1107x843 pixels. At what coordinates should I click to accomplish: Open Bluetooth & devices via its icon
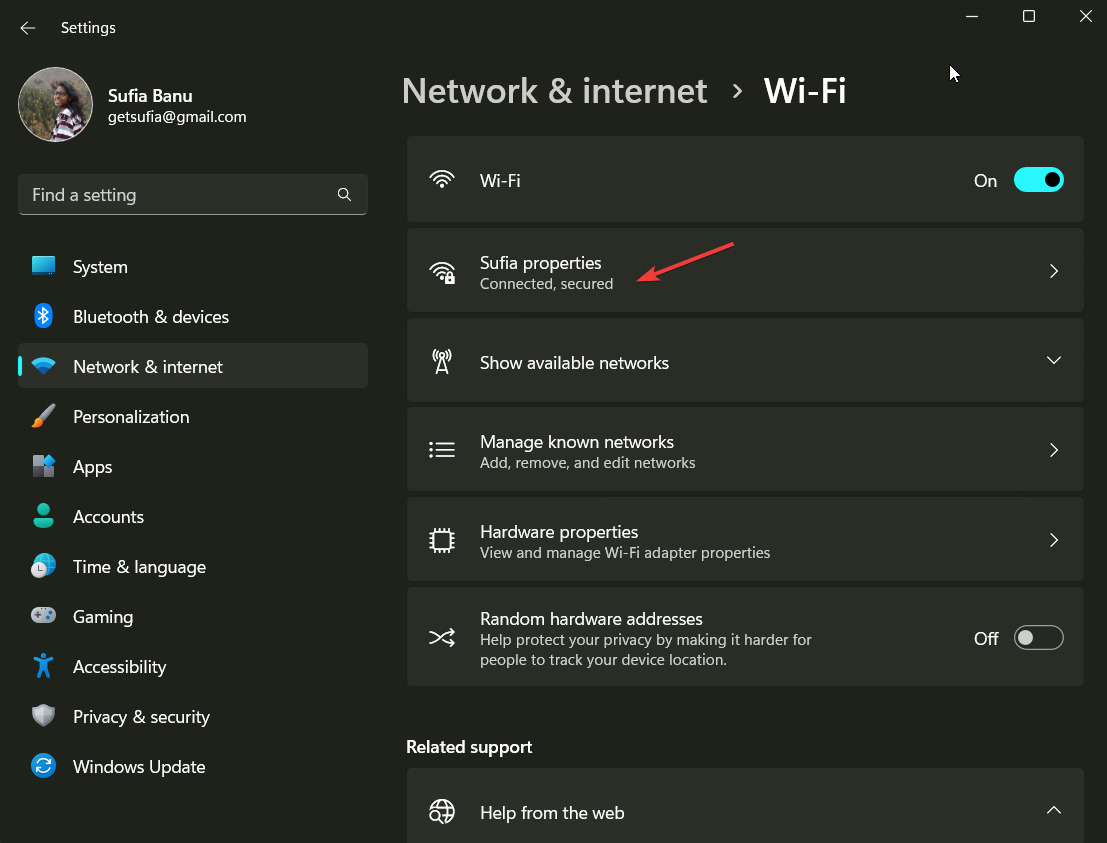[x=43, y=316]
